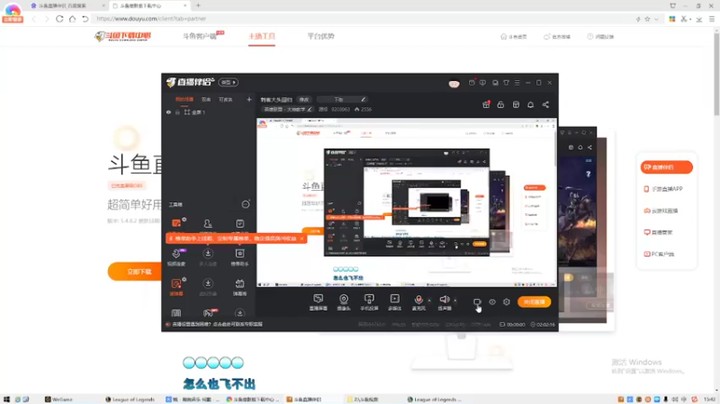Click the screen icon under the mouse cursor
This screenshot has width=720, height=404.
point(477,302)
